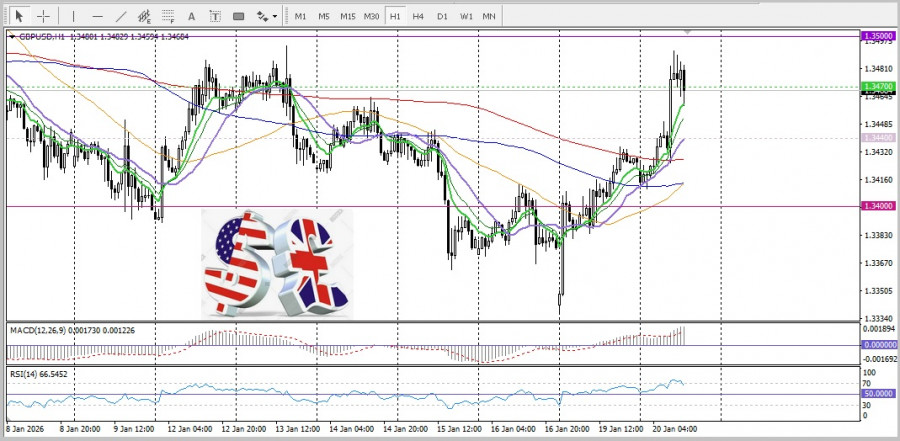
Task: Click the RSI 50.0000 level label
Action: [879, 393]
